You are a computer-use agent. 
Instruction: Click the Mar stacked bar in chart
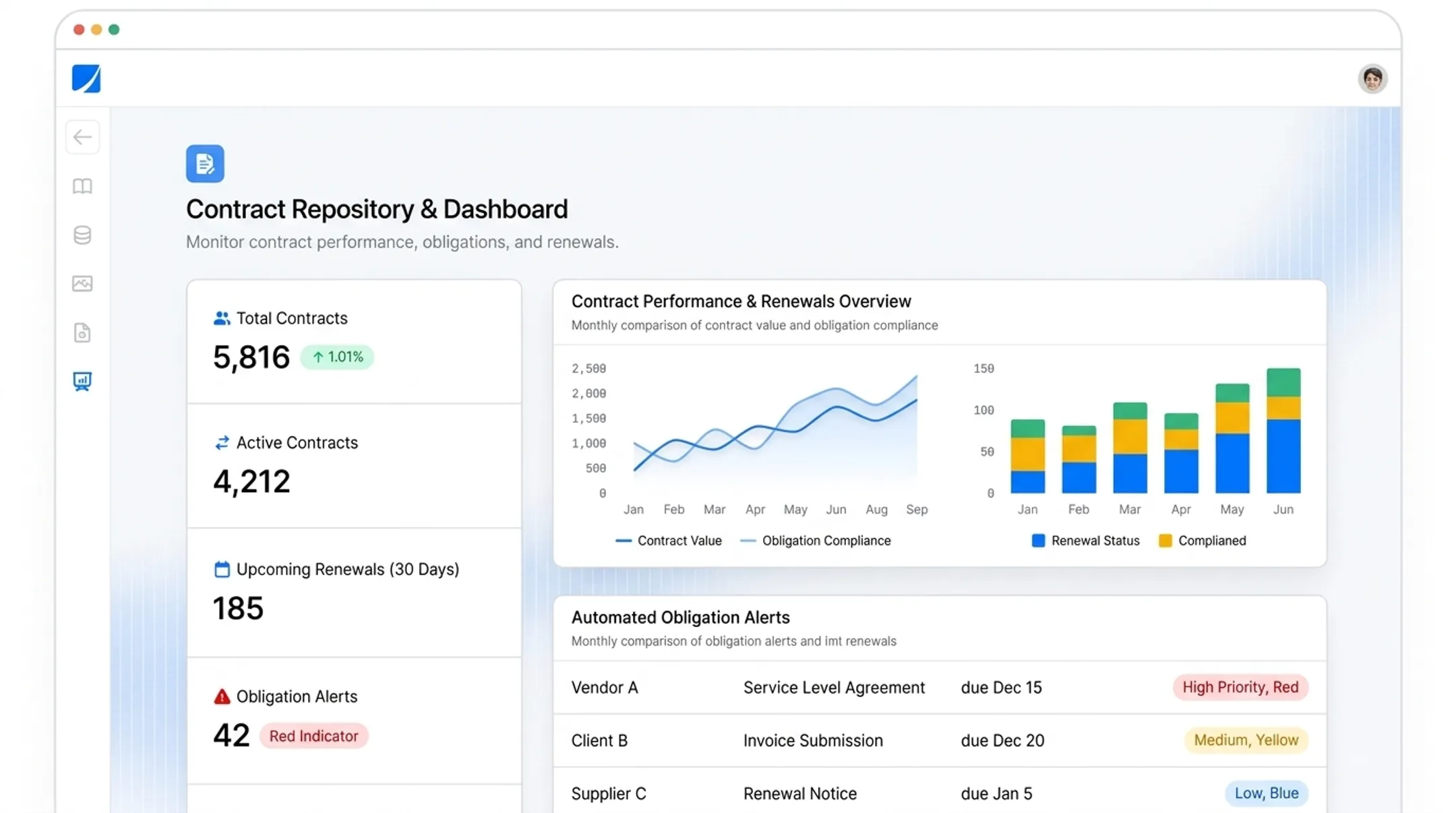pyautogui.click(x=1130, y=448)
